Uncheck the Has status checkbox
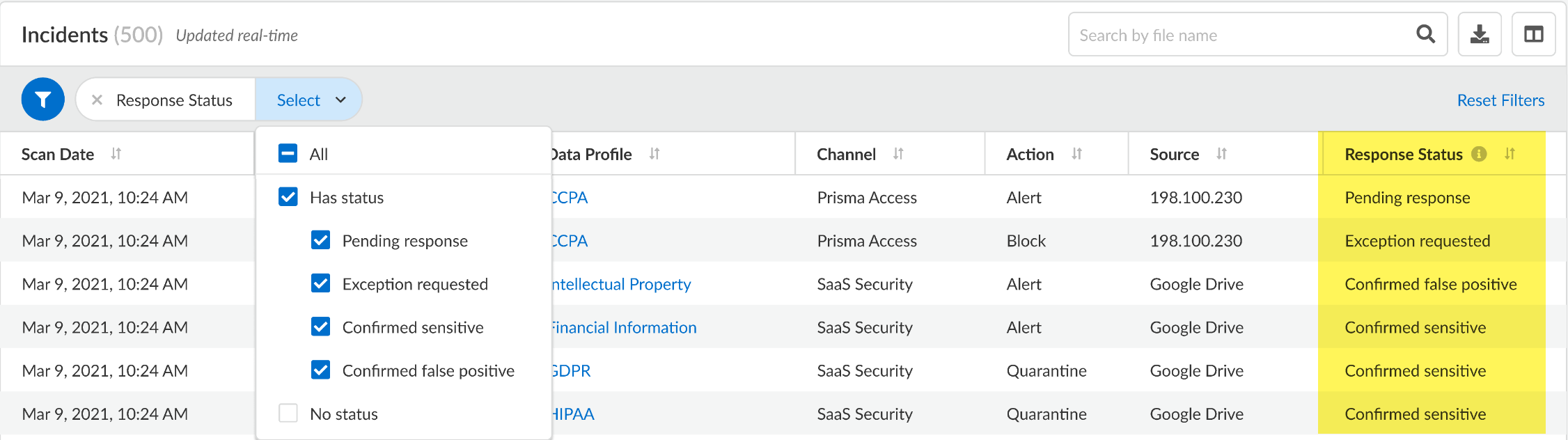The width and height of the screenshot is (1568, 440). click(288, 197)
